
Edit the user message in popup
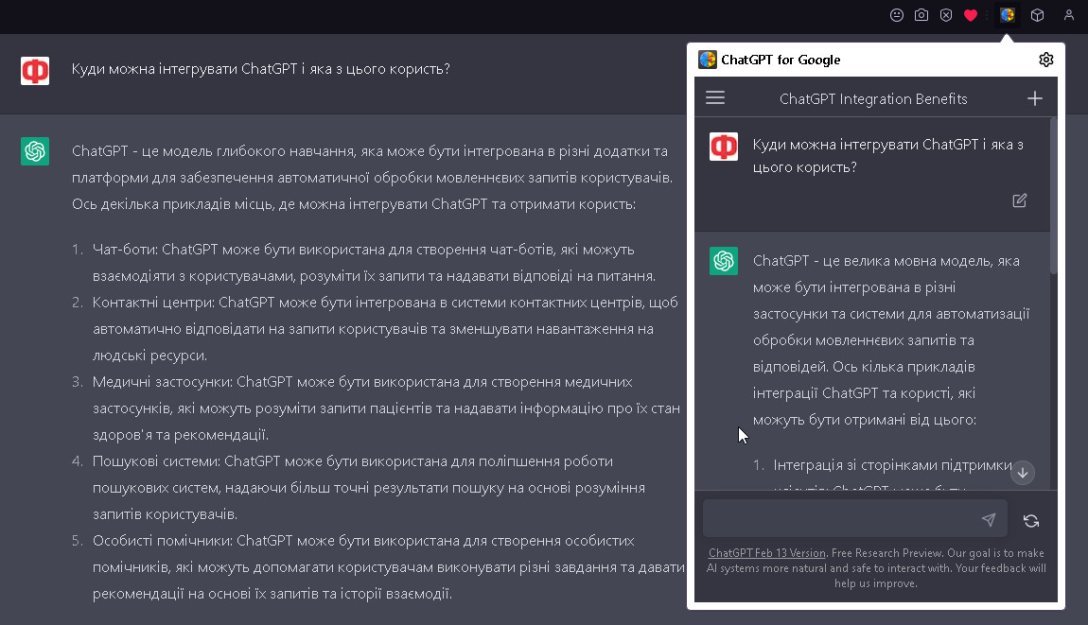tap(1019, 200)
